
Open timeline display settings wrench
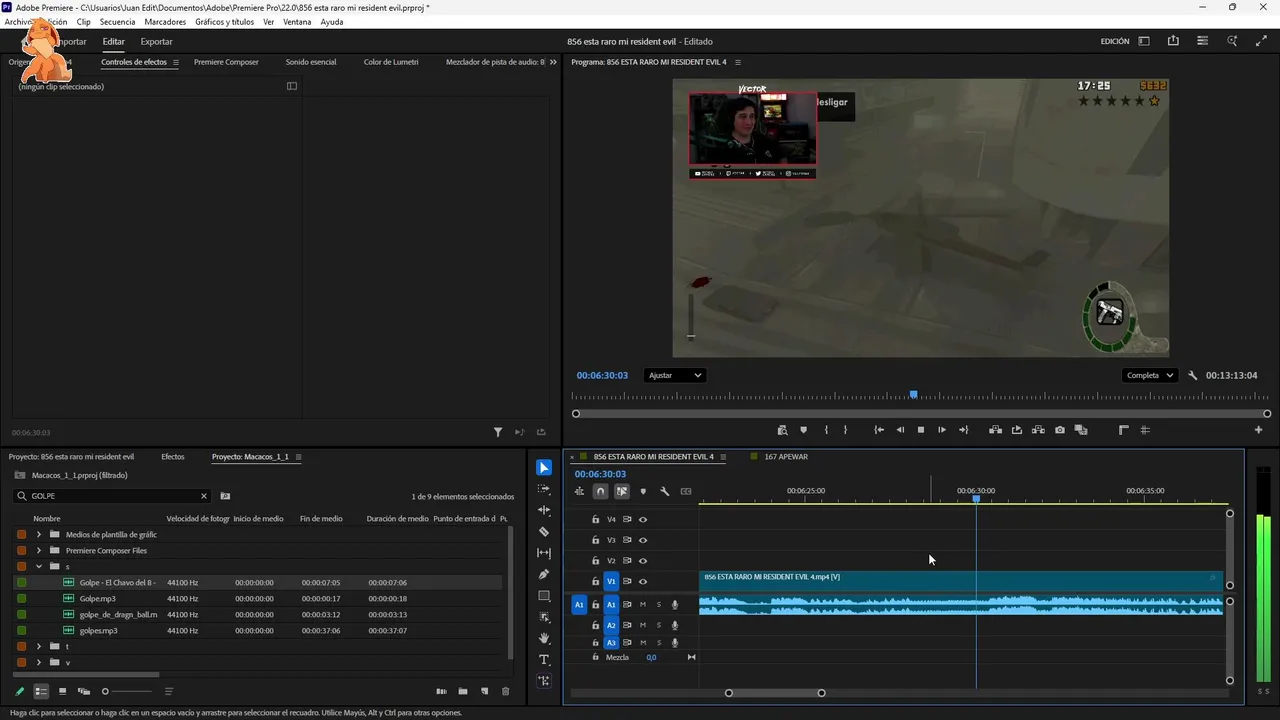(664, 491)
